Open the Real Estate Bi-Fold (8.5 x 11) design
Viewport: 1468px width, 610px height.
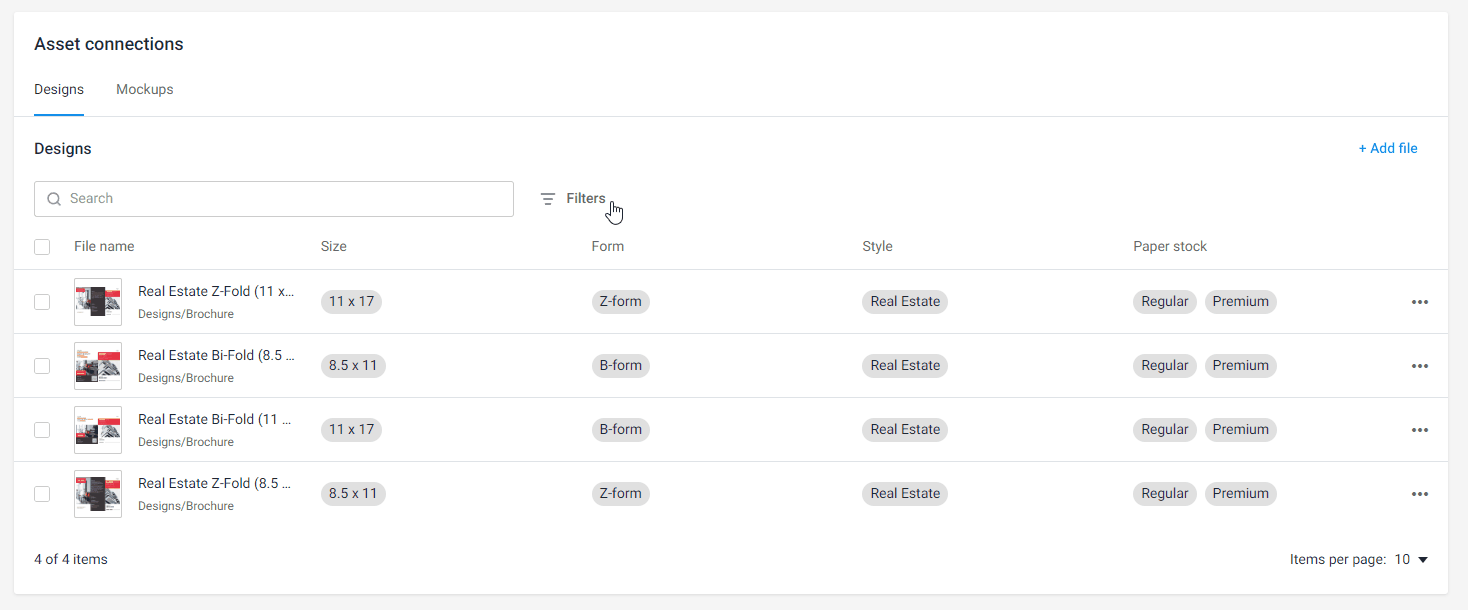pos(216,354)
